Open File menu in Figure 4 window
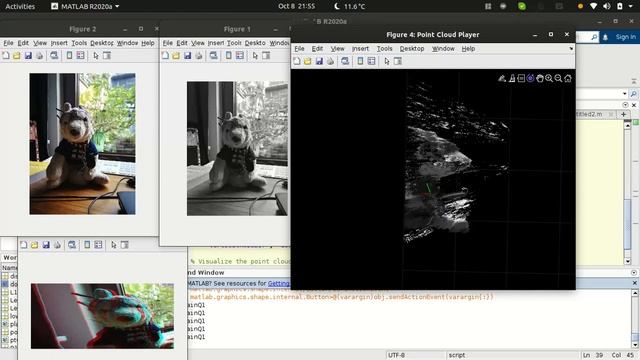 299,49
